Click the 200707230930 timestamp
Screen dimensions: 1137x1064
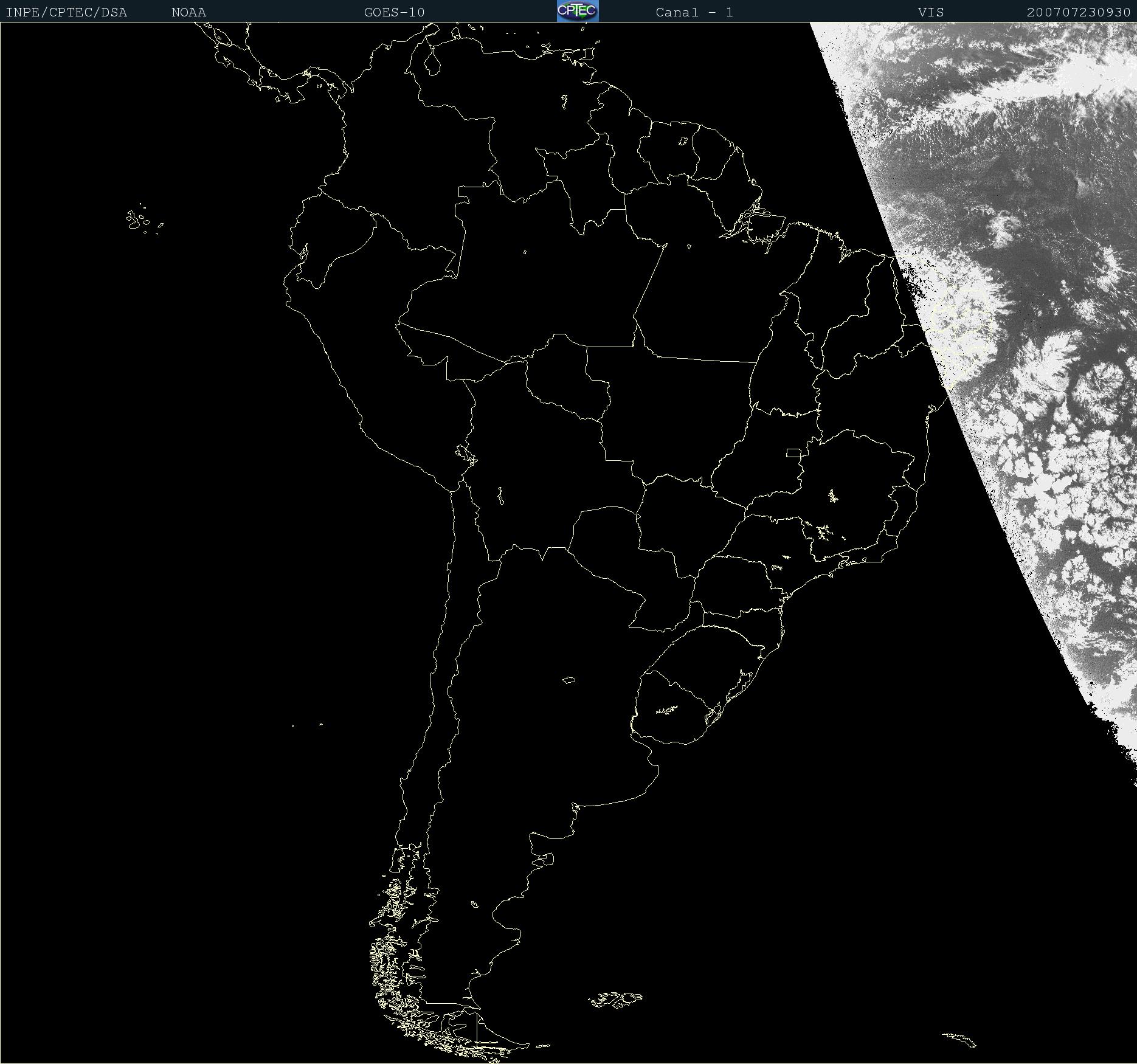pyautogui.click(x=1079, y=12)
